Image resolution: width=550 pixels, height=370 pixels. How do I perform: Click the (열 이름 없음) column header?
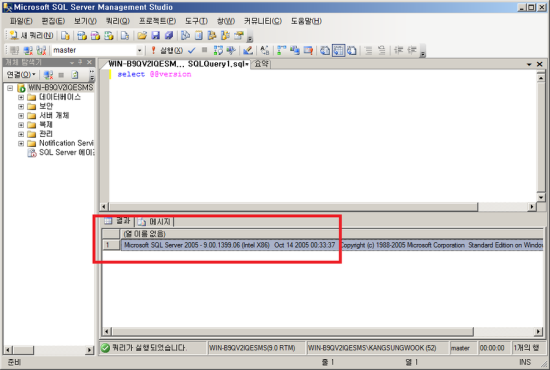pos(331,234)
